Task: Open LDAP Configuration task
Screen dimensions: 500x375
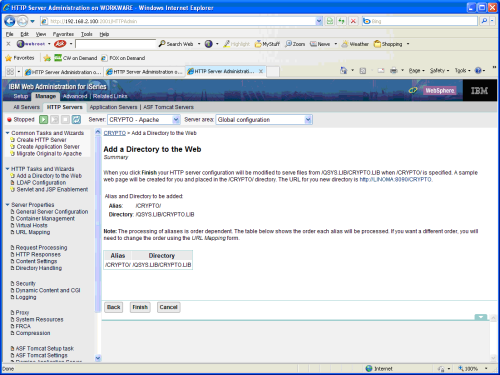Action: tap(41, 183)
